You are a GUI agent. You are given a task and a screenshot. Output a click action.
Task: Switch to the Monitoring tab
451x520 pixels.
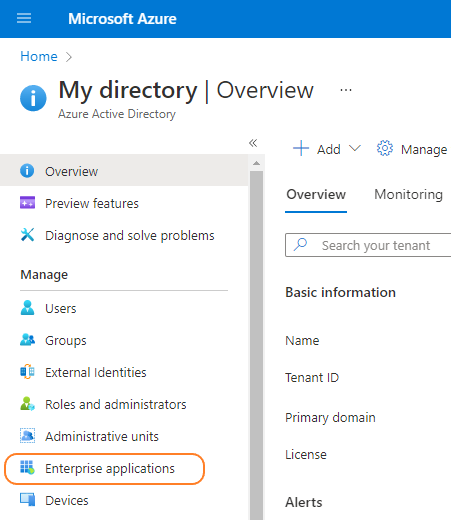tap(408, 194)
